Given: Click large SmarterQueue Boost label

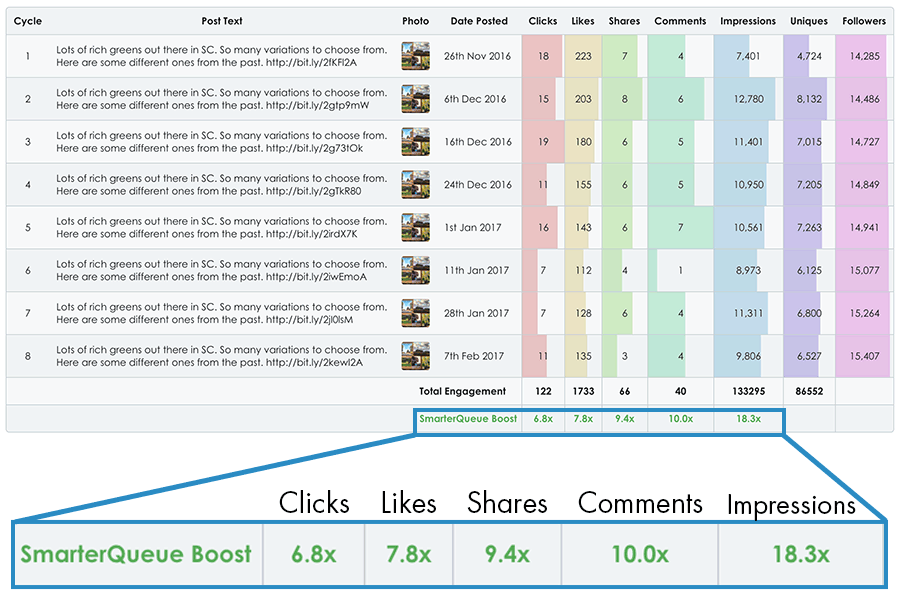Looking at the screenshot, I should [136, 554].
